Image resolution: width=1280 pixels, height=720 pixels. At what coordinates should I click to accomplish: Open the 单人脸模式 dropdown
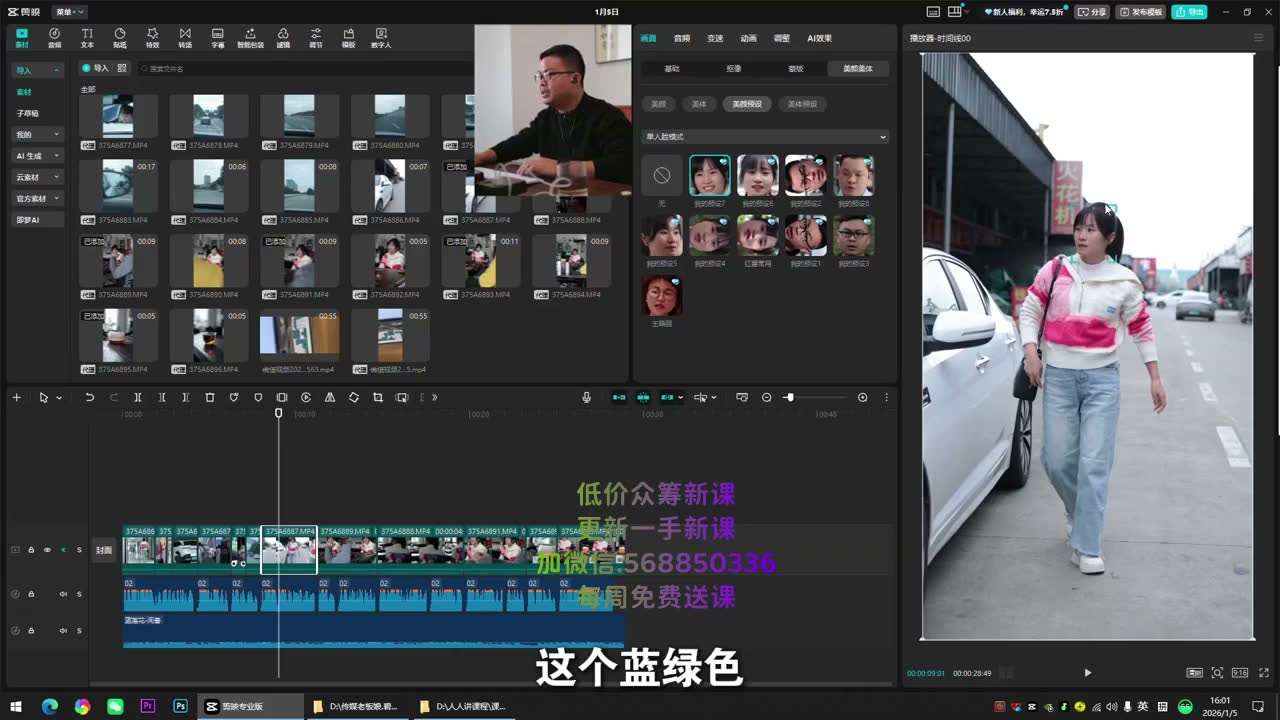[x=765, y=137]
